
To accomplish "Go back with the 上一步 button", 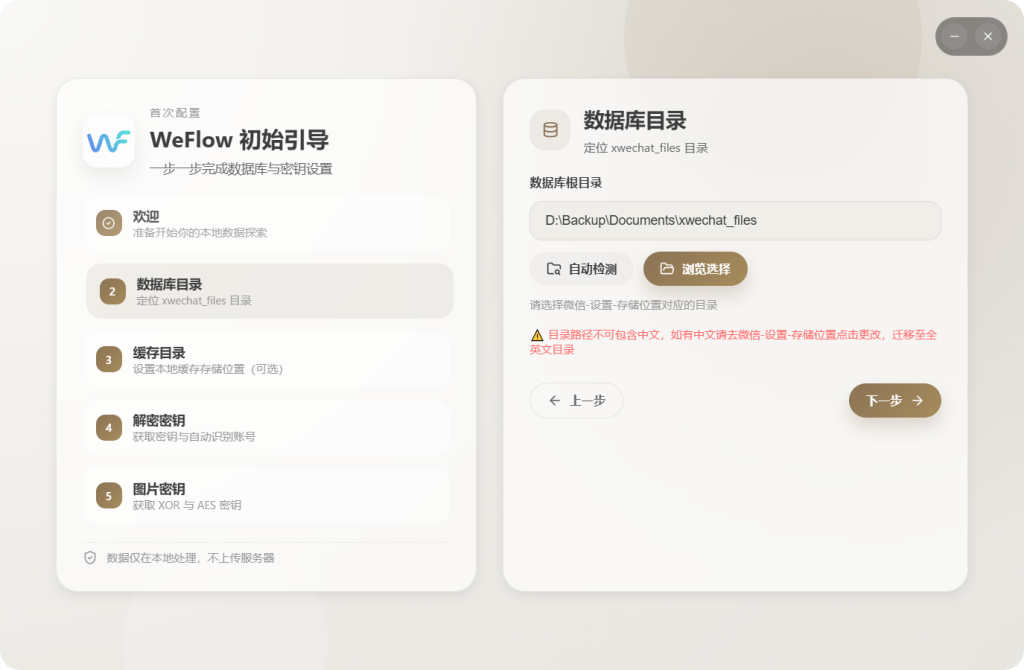I will click(x=576, y=401).
